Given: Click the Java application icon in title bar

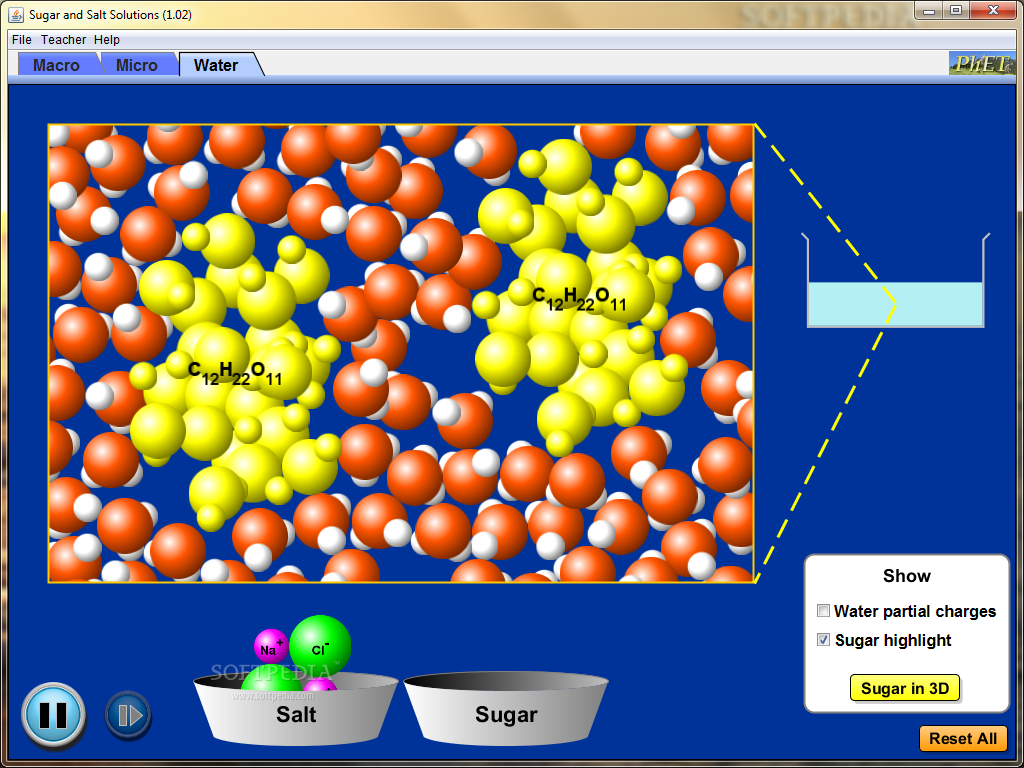Looking at the screenshot, I should click(16, 14).
